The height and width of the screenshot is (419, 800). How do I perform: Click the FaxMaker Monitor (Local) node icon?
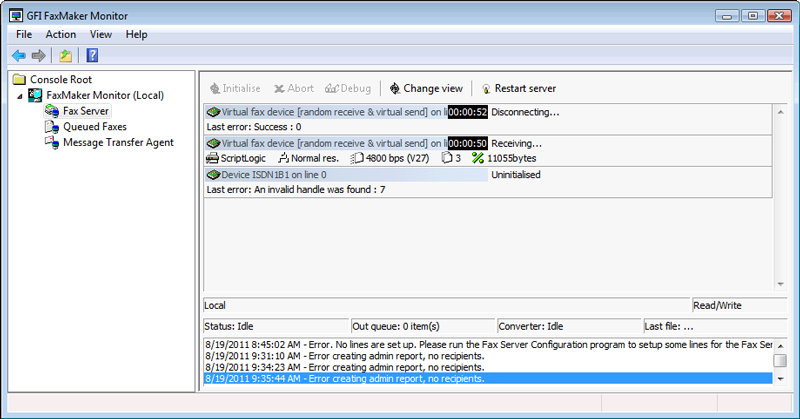[x=35, y=95]
